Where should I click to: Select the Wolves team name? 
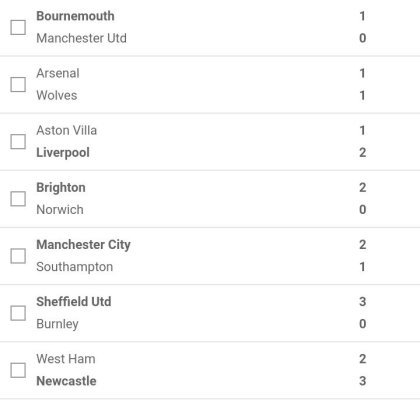[57, 95]
